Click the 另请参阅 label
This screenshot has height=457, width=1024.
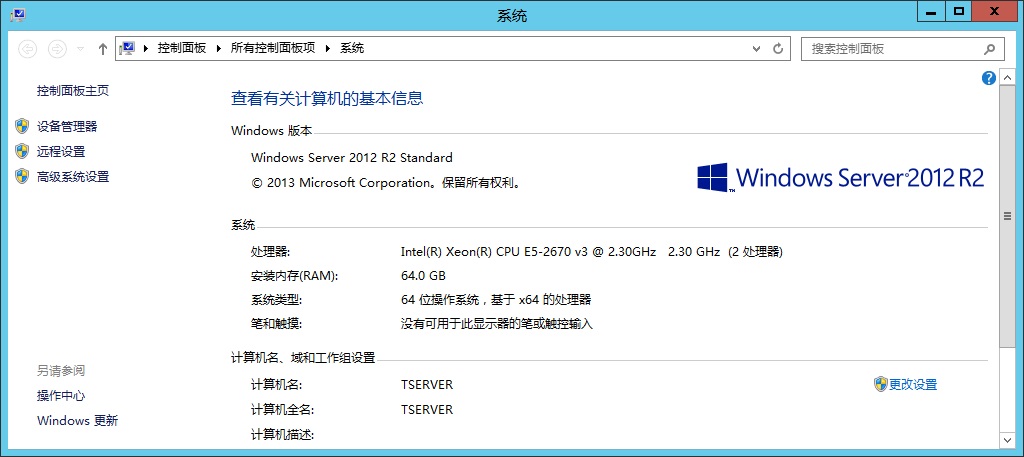pyautogui.click(x=61, y=371)
